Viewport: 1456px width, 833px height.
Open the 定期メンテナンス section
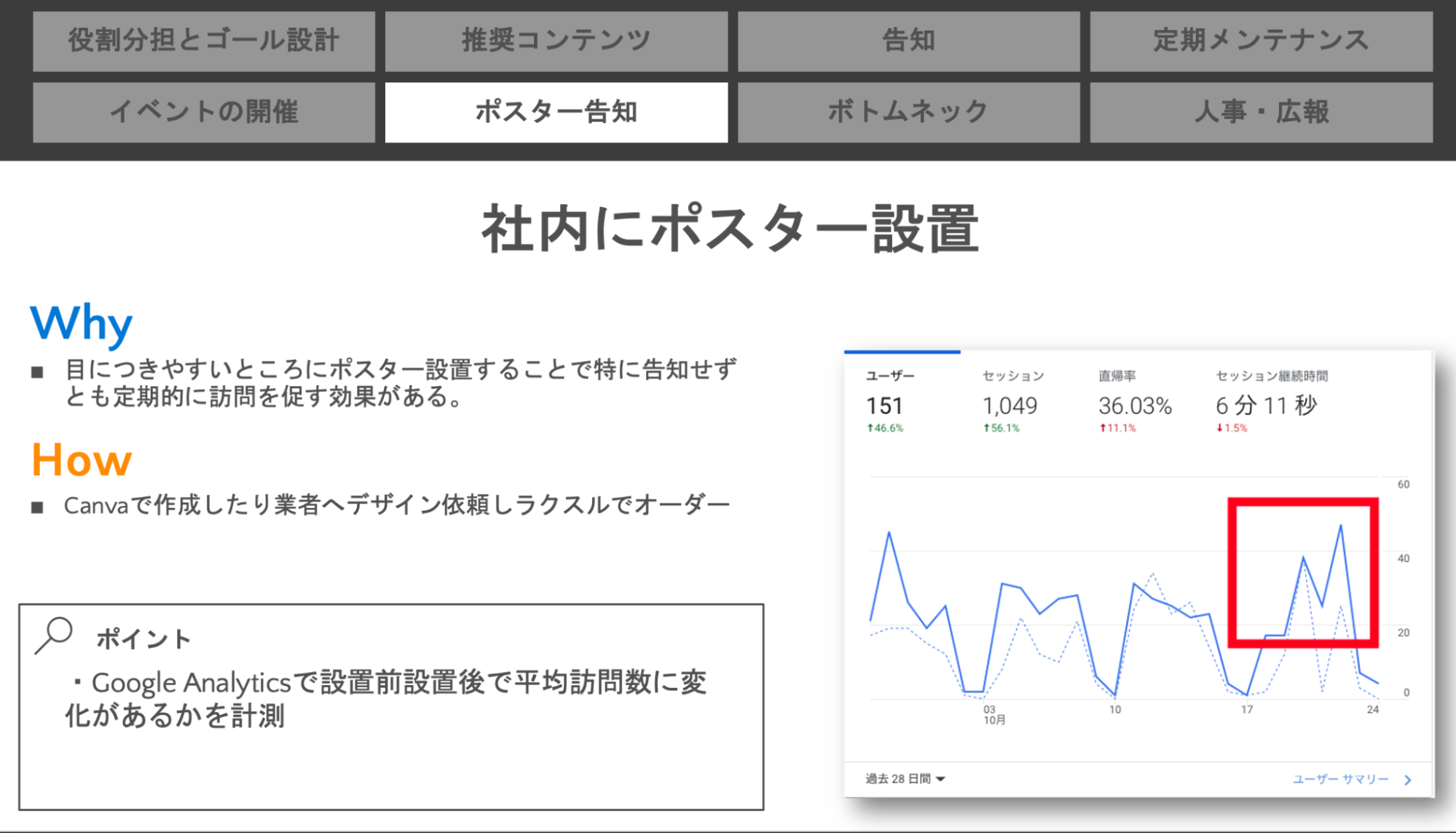[x=1259, y=40]
